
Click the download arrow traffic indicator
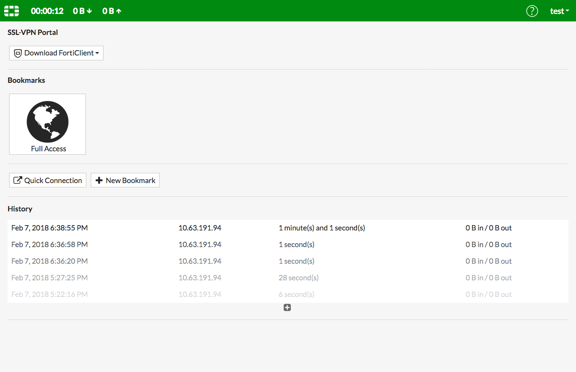(89, 11)
